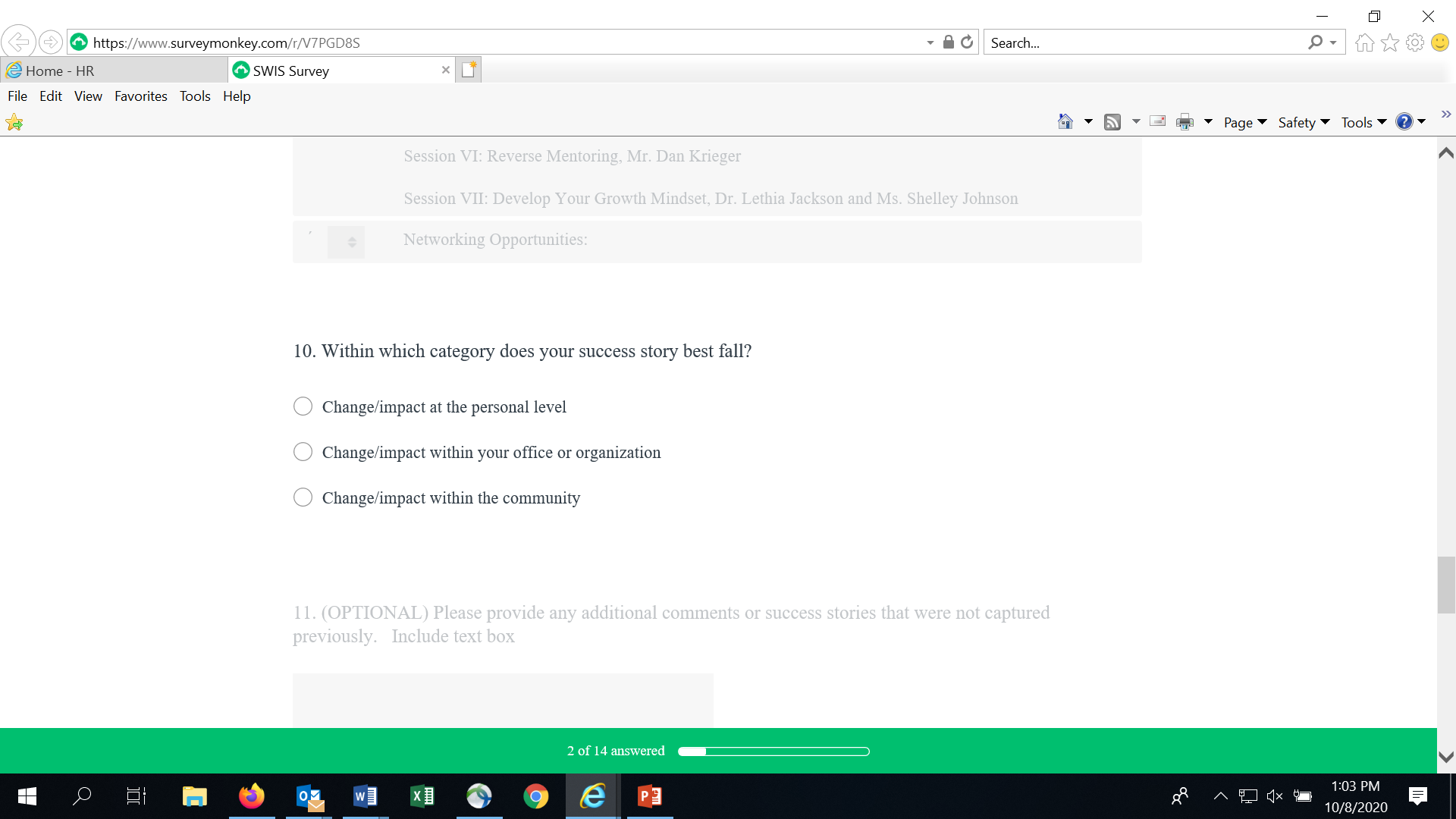Click the RSS feeds icon
Viewport: 1456px width, 819px height.
1112,122
